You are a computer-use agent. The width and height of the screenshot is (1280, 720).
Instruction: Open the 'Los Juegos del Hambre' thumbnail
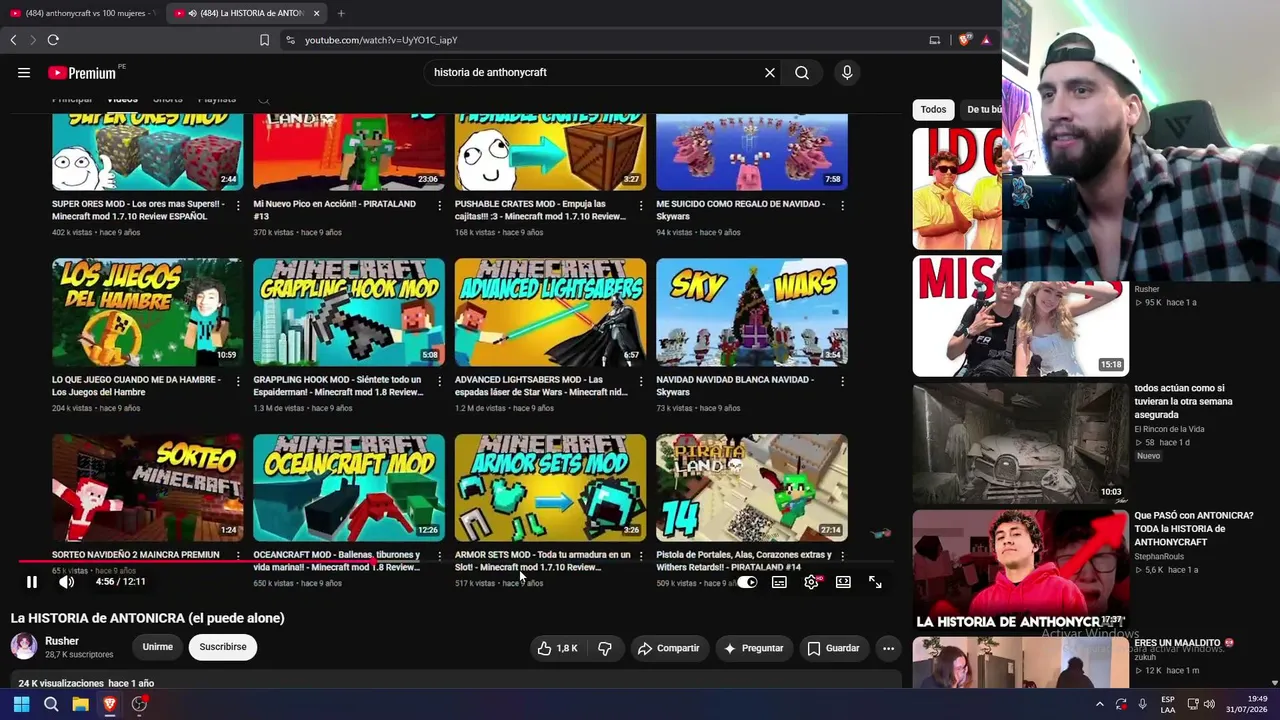click(147, 312)
